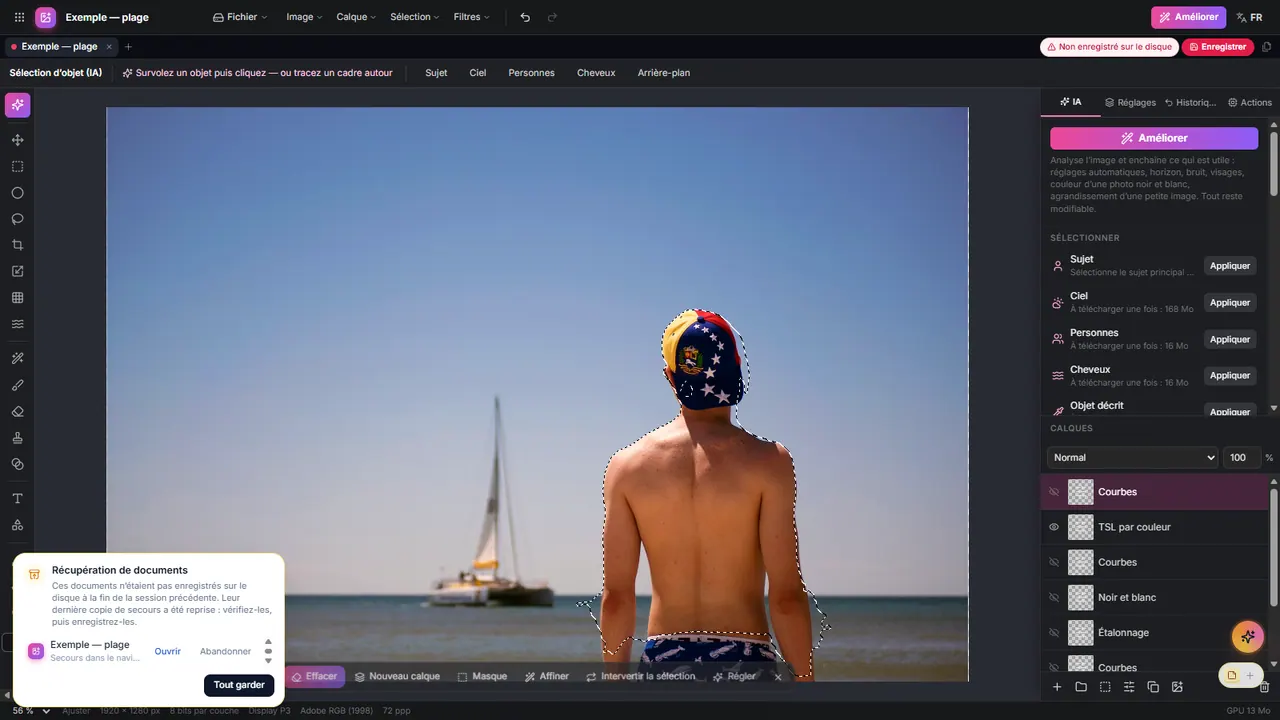1280x720 pixels.
Task: Add an adjustment layer via sliders icon
Action: [x=1129, y=687]
